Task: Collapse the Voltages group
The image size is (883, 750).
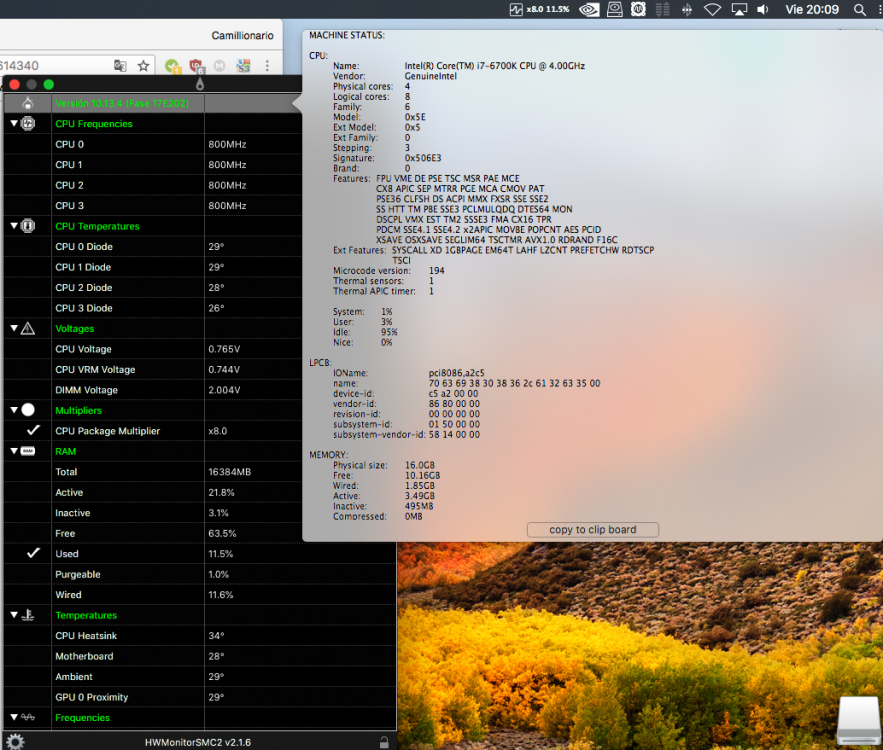Action: 14,328
